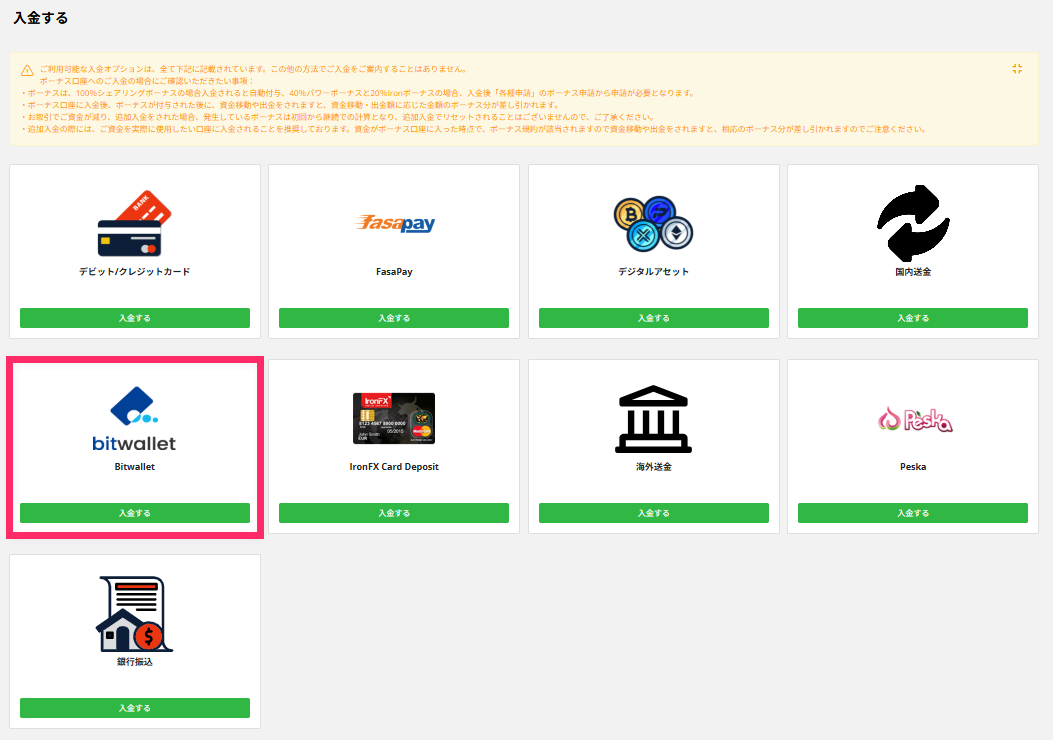The image size is (1053, 740).
Task: Click the overseas transfer bank building icon
Action: tap(653, 419)
